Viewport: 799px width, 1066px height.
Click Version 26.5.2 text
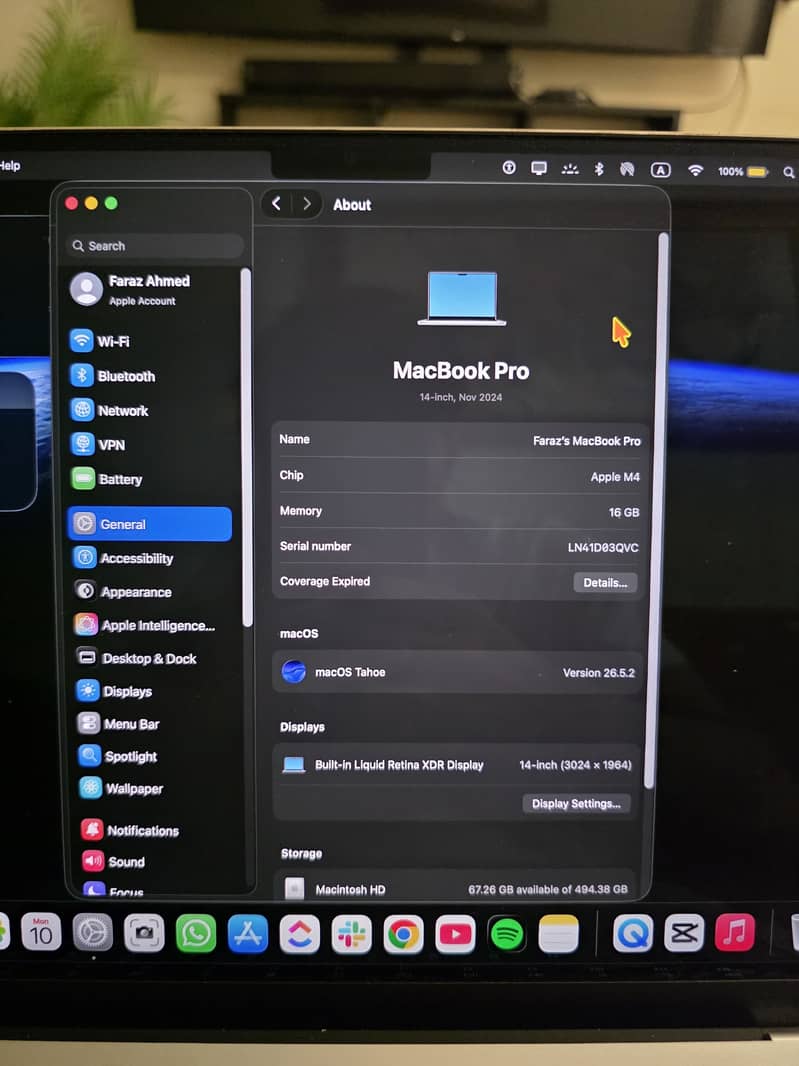tap(598, 672)
